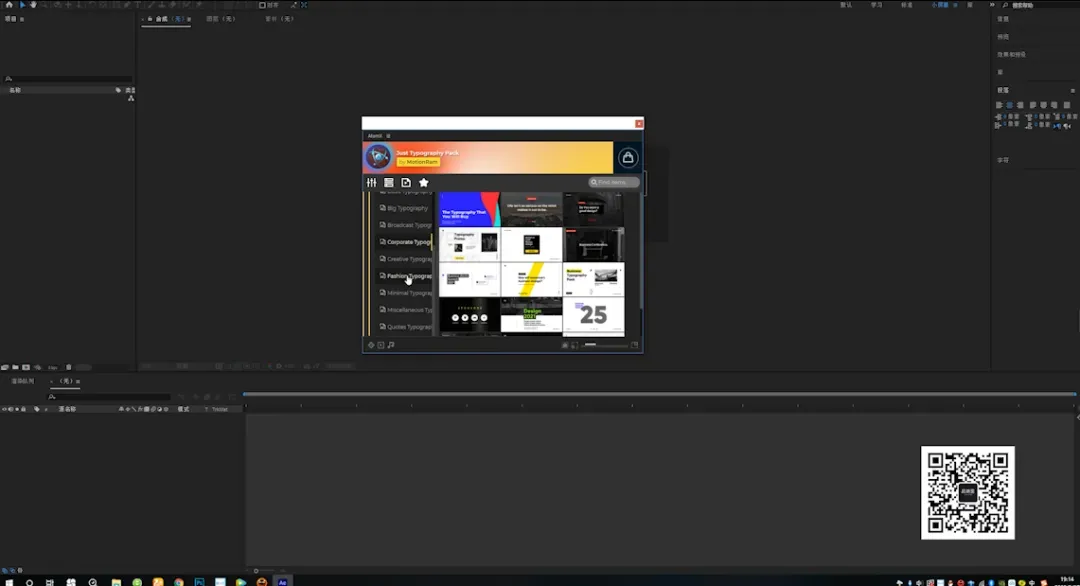The width and height of the screenshot is (1080, 586).
Task: Click the AtomX square icon in the bottom bar
Action: click(x=381, y=345)
